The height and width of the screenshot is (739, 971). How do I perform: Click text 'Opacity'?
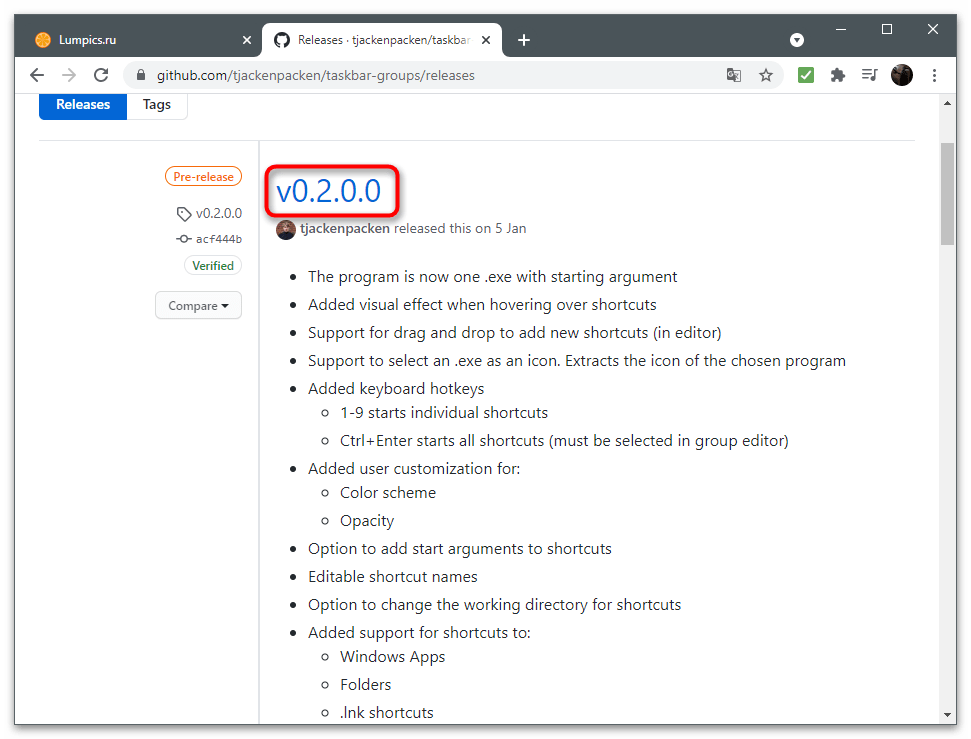click(x=367, y=521)
